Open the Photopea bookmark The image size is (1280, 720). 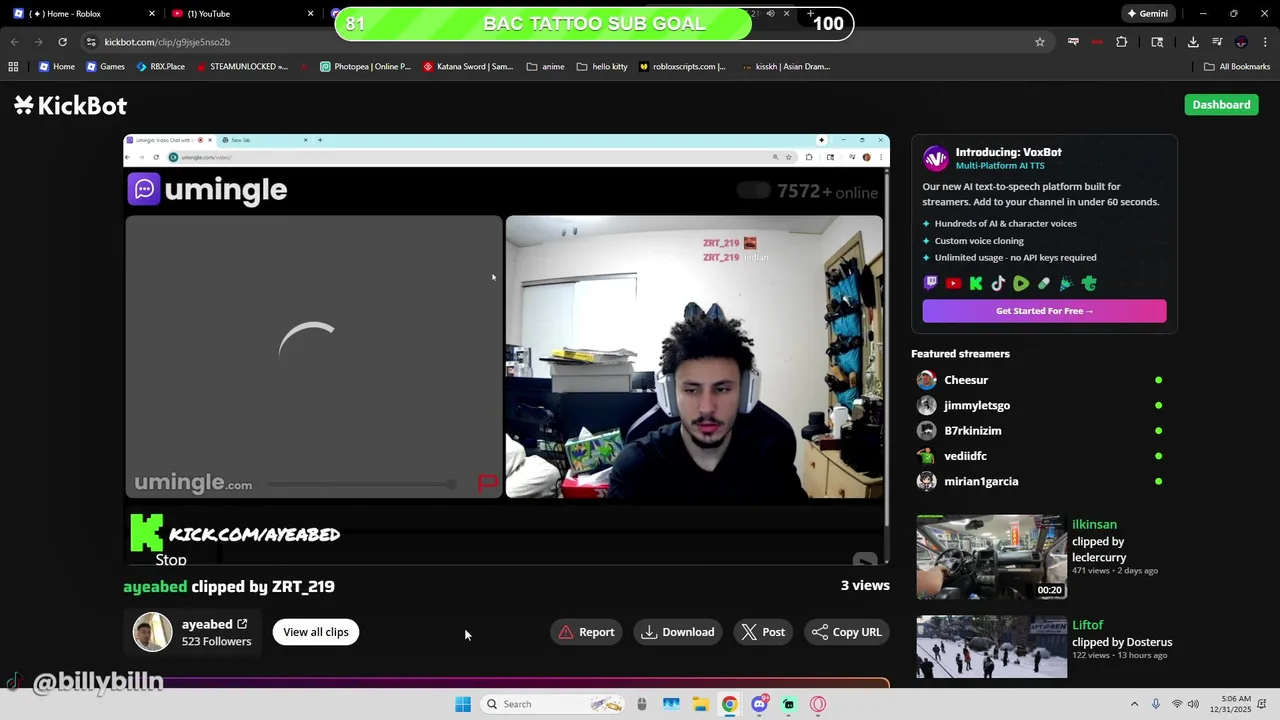click(365, 67)
